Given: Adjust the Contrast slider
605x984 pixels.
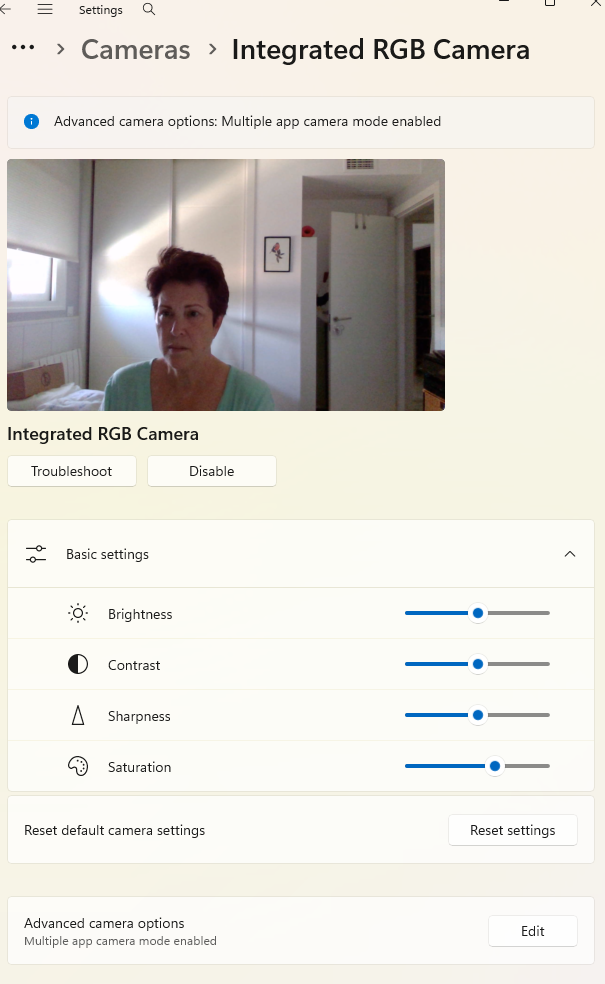Looking at the screenshot, I should click(478, 664).
